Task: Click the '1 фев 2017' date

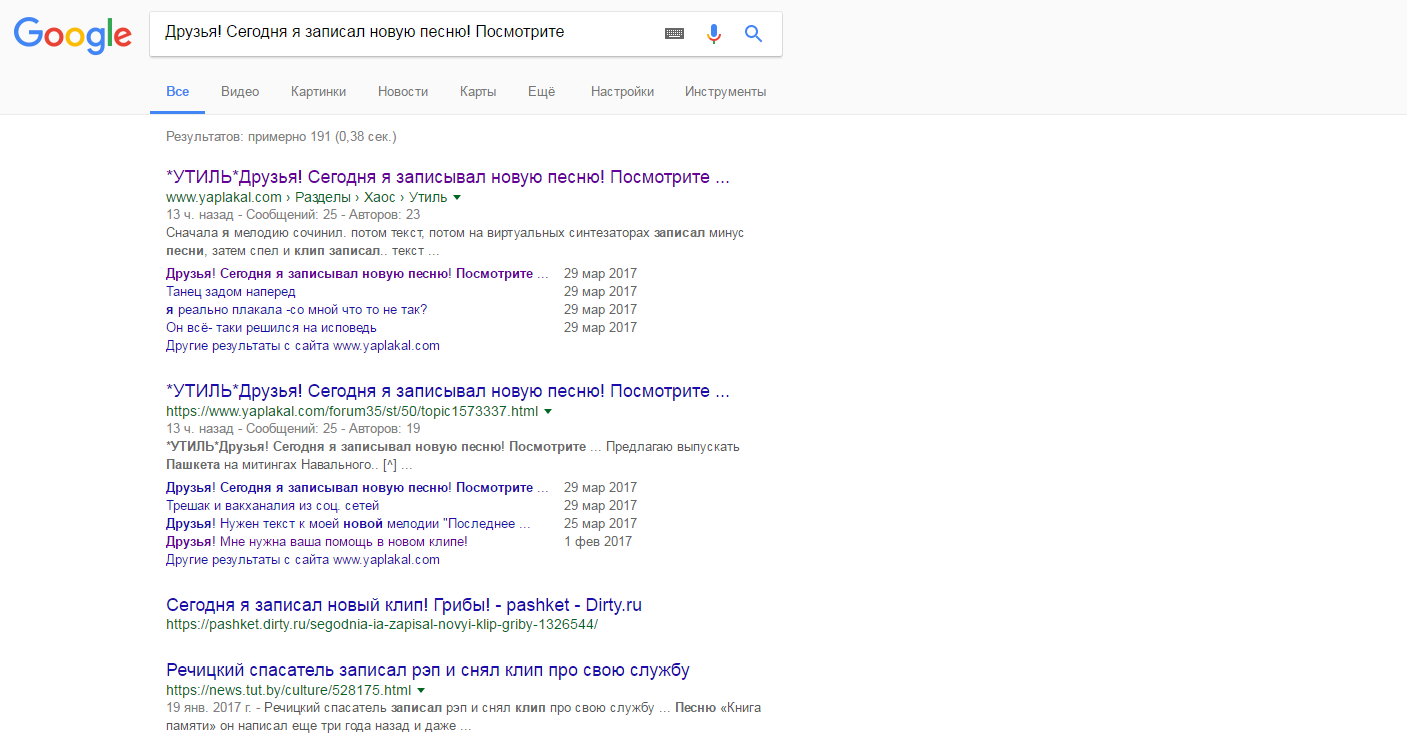Action: (x=598, y=542)
